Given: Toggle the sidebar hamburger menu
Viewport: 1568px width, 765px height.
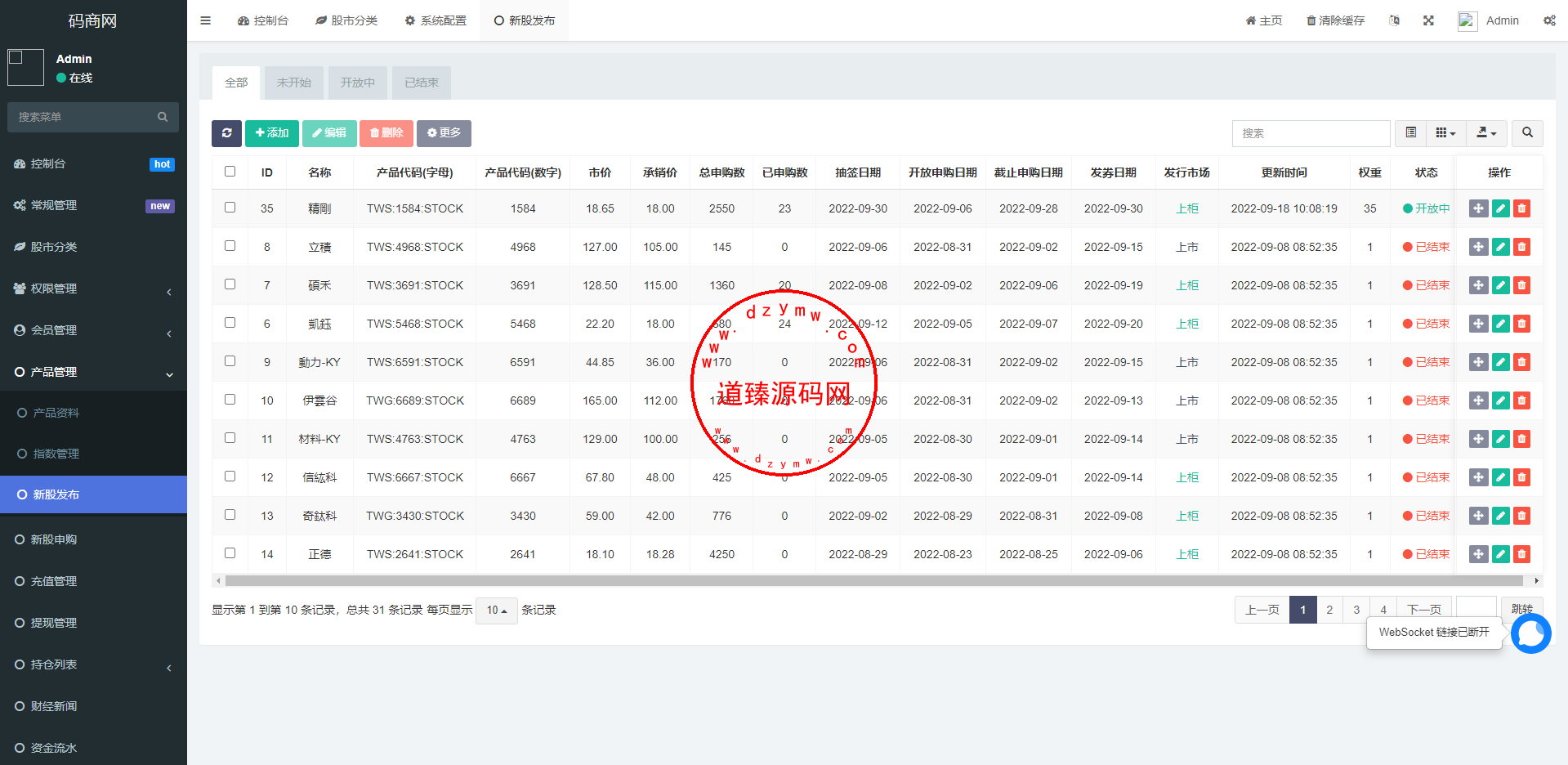Looking at the screenshot, I should [x=206, y=20].
